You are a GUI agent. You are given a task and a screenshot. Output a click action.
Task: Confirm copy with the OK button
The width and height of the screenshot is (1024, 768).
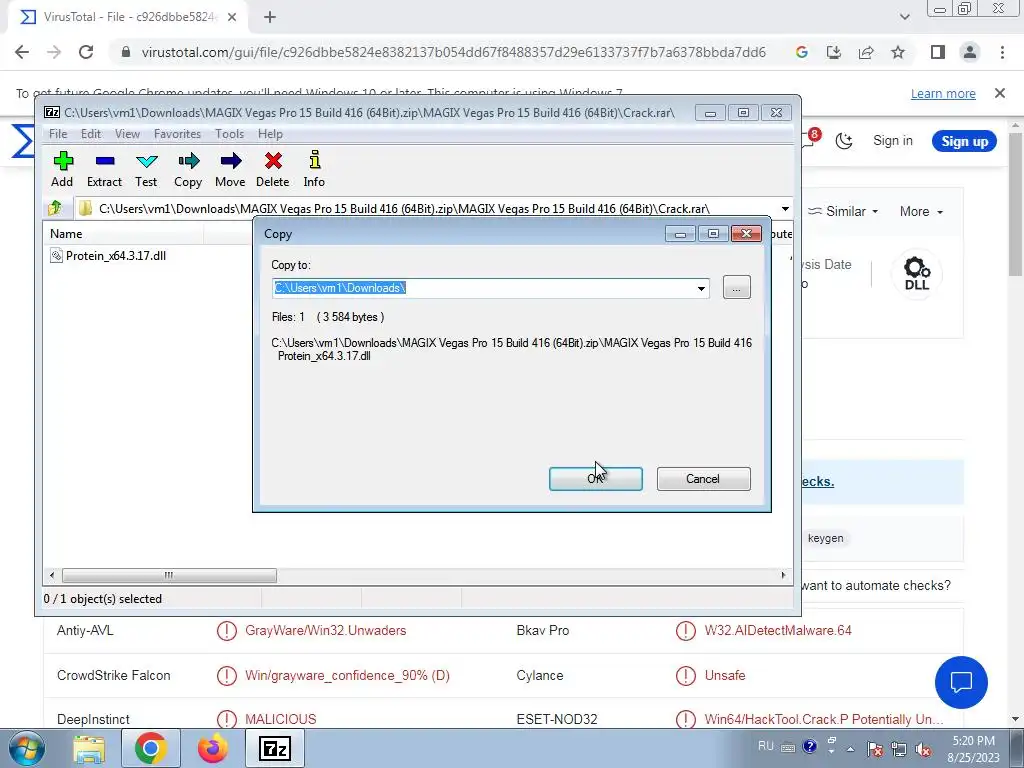tap(596, 479)
